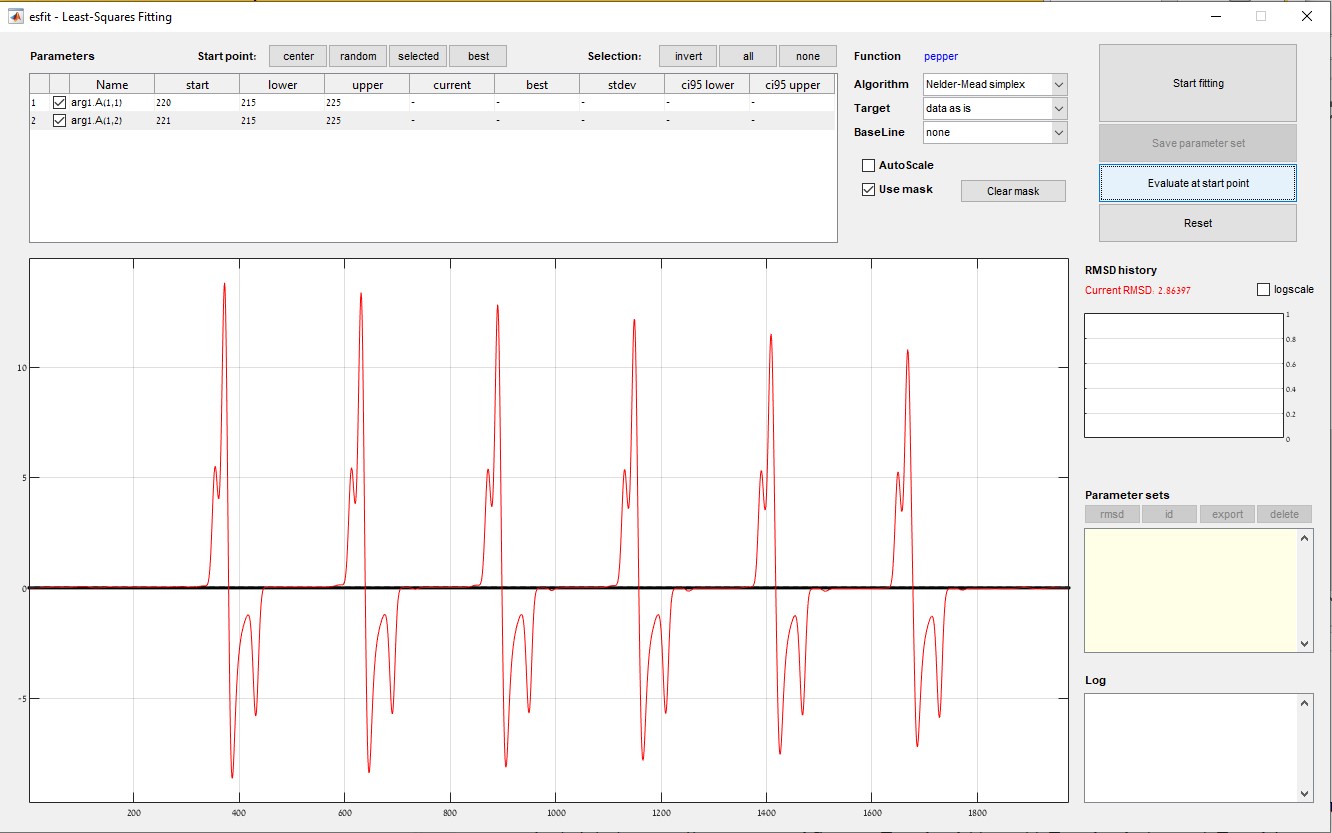
Task: Click the Current RMSD value text
Action: (x=1138, y=290)
